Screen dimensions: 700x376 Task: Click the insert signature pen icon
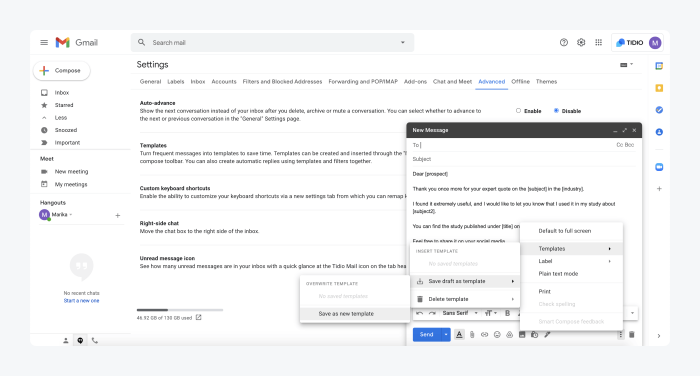click(547, 334)
